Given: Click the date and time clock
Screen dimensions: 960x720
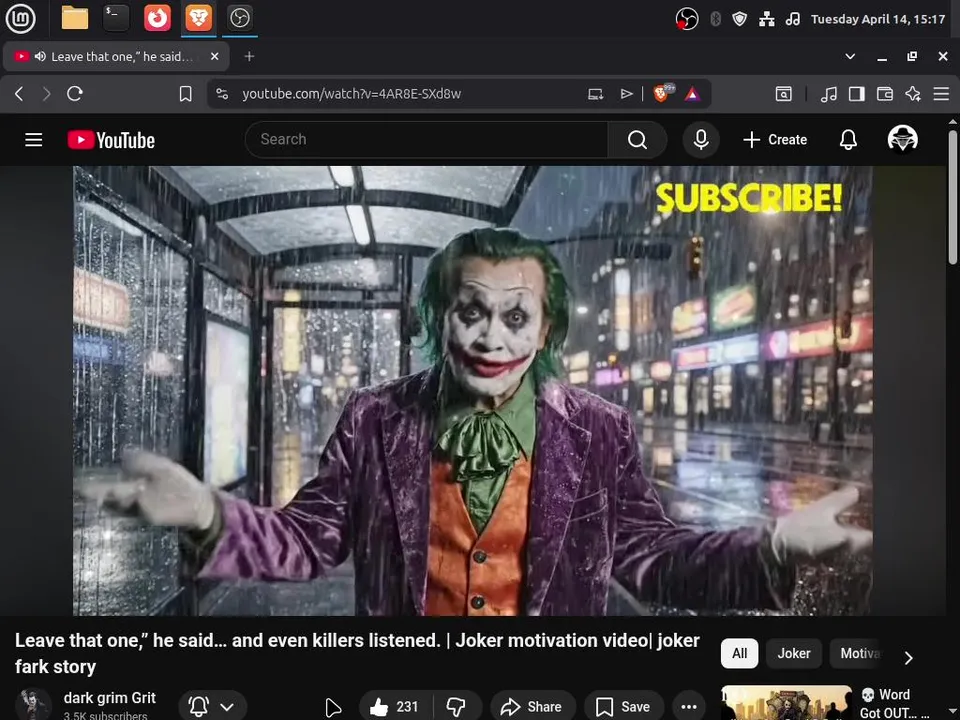Looking at the screenshot, I should (878, 20).
